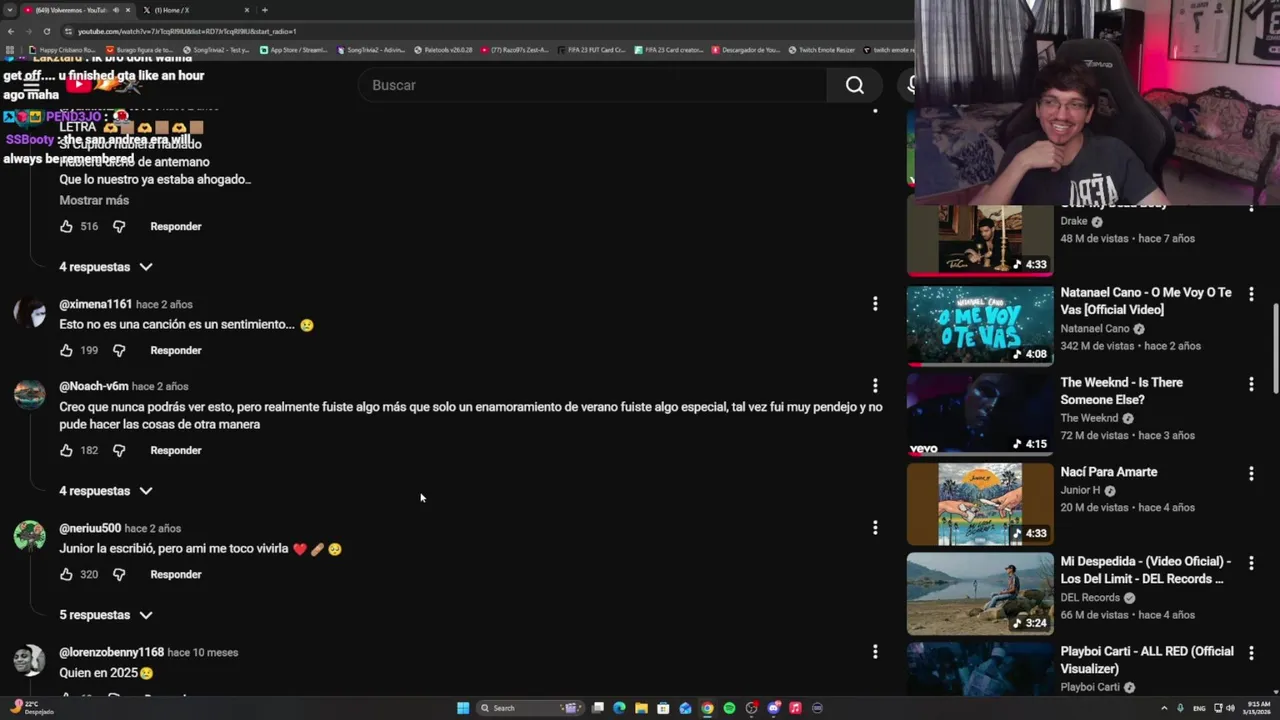
Task: Reply to the comment with 516 likes
Action: (x=176, y=226)
